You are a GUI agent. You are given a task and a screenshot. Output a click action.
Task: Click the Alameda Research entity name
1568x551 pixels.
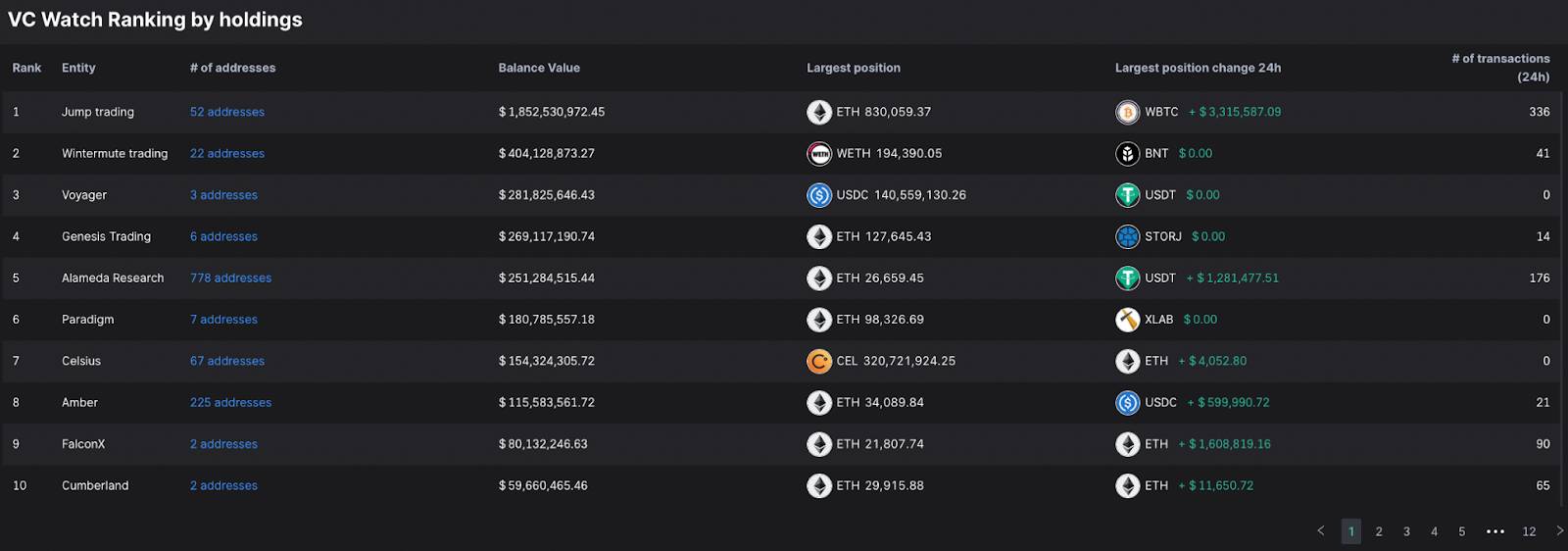[113, 278]
